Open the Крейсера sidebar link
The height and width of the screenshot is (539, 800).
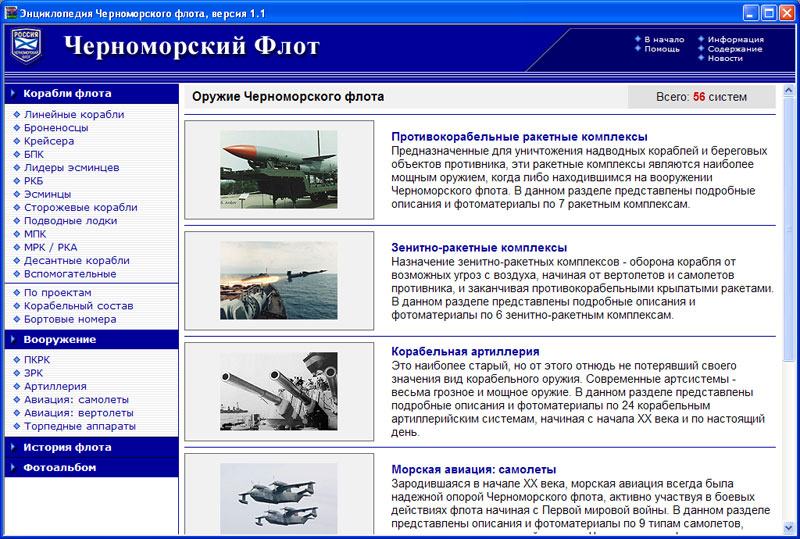[48, 141]
